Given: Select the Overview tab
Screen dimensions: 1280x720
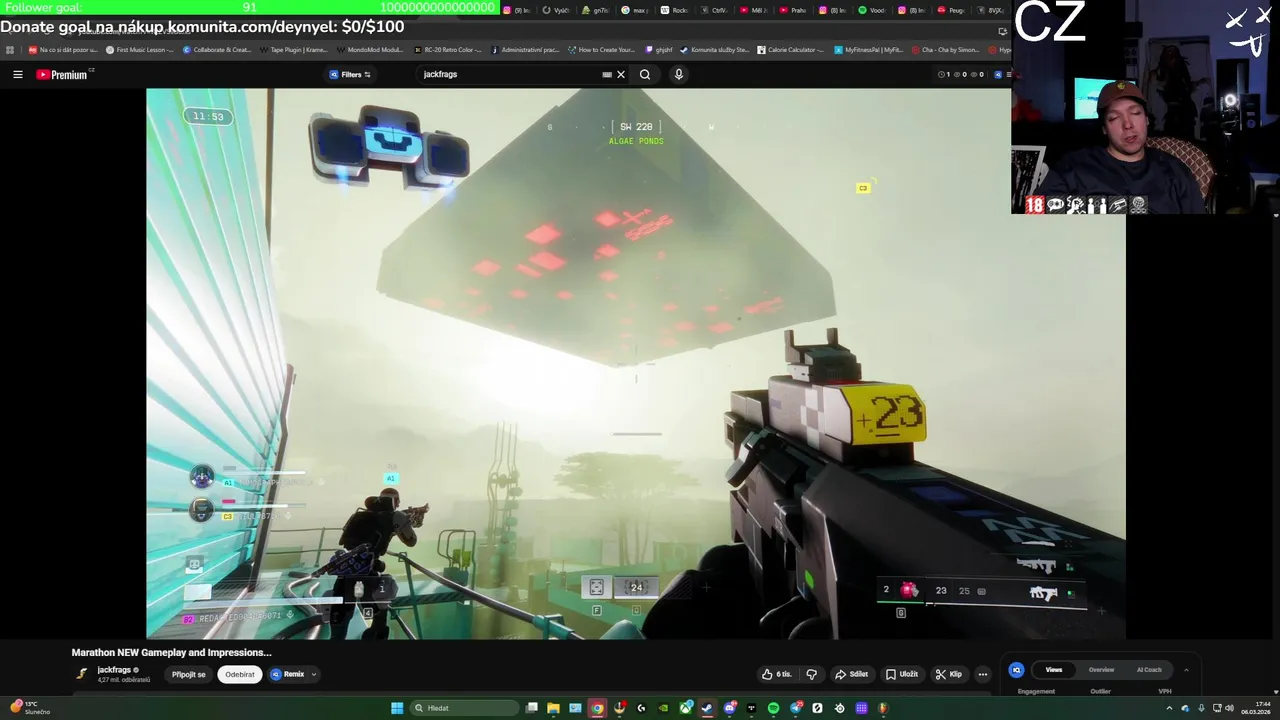Looking at the screenshot, I should 1101,670.
